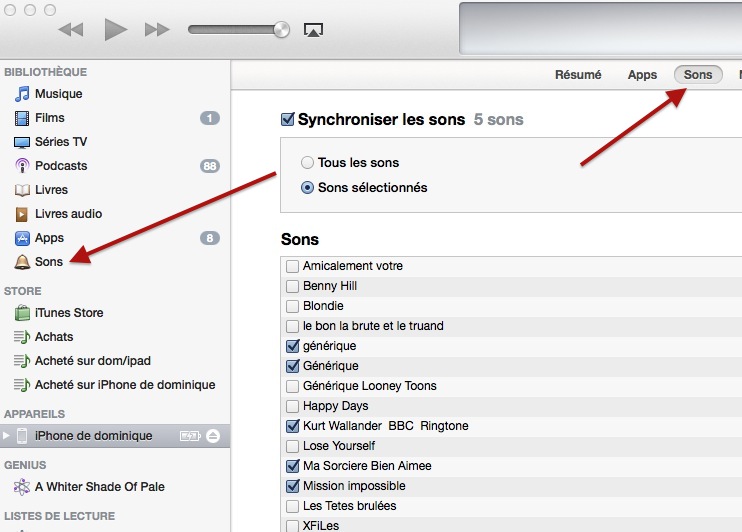The image size is (742, 532).
Task: Open Podcasts in the library sidebar
Action: click(x=61, y=166)
